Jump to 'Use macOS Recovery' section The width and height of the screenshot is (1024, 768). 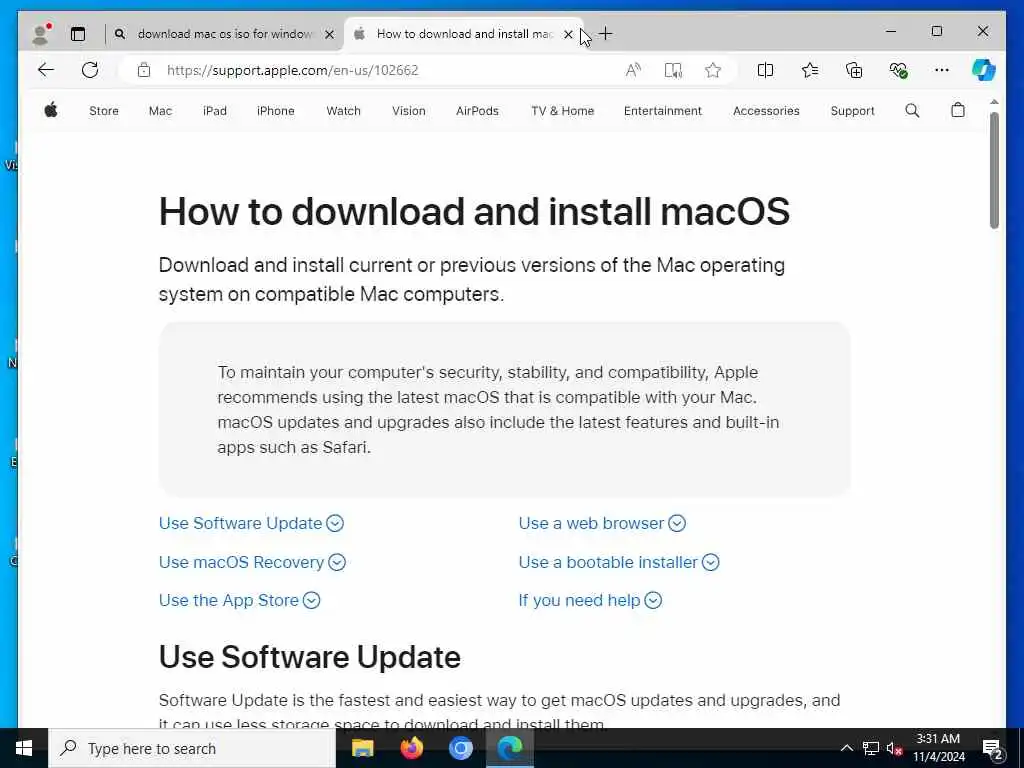click(x=252, y=562)
